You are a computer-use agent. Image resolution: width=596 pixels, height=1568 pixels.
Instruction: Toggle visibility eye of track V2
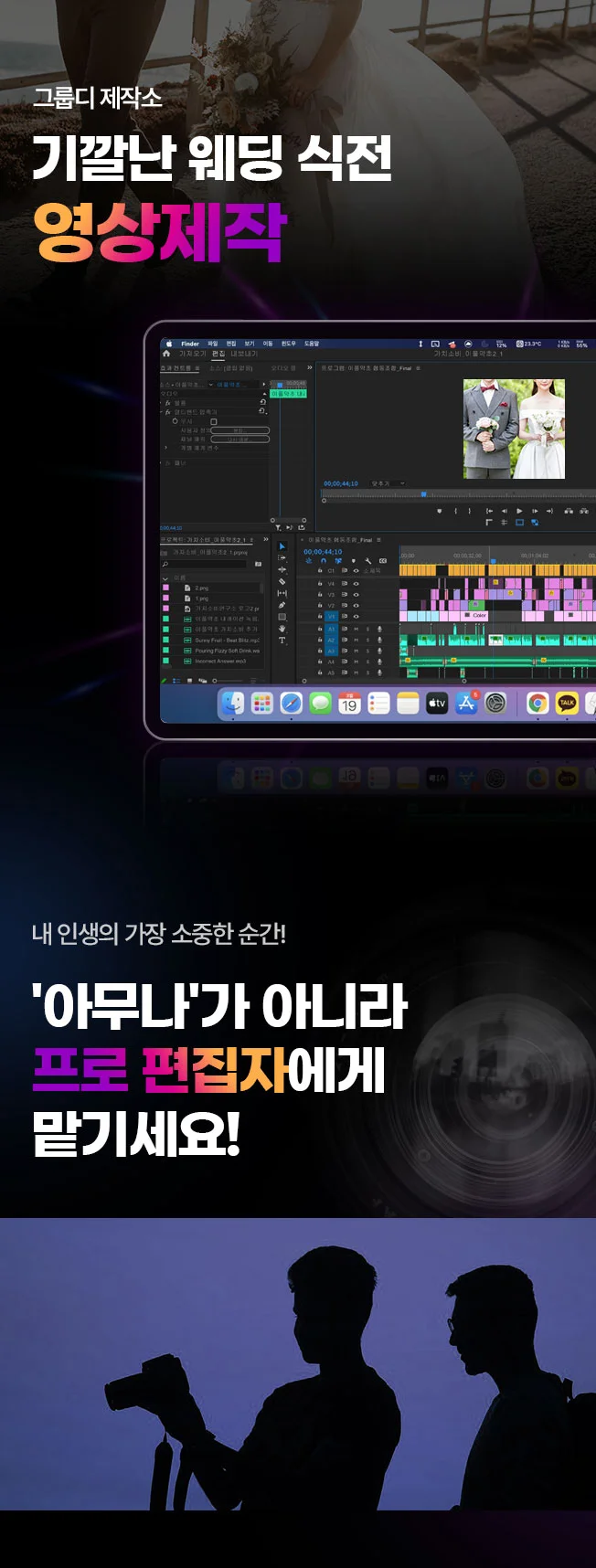click(356, 606)
